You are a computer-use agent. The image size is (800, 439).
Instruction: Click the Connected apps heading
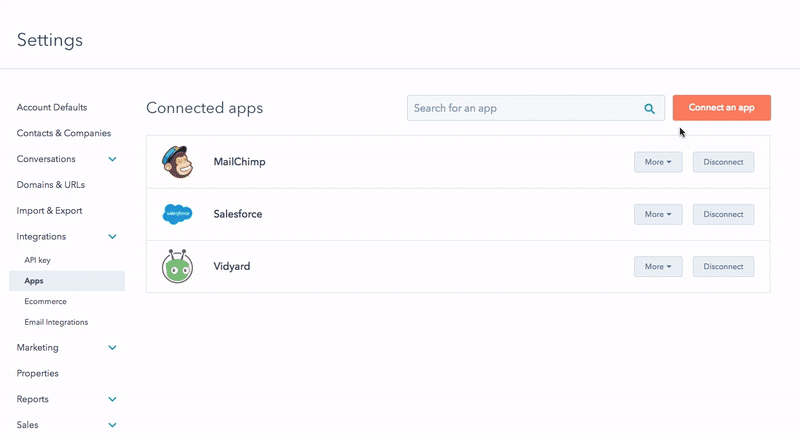pos(205,108)
